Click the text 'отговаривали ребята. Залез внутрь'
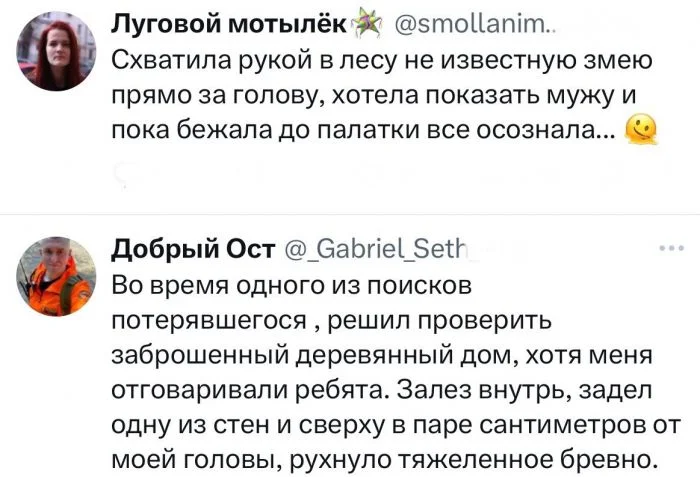 (382, 390)
